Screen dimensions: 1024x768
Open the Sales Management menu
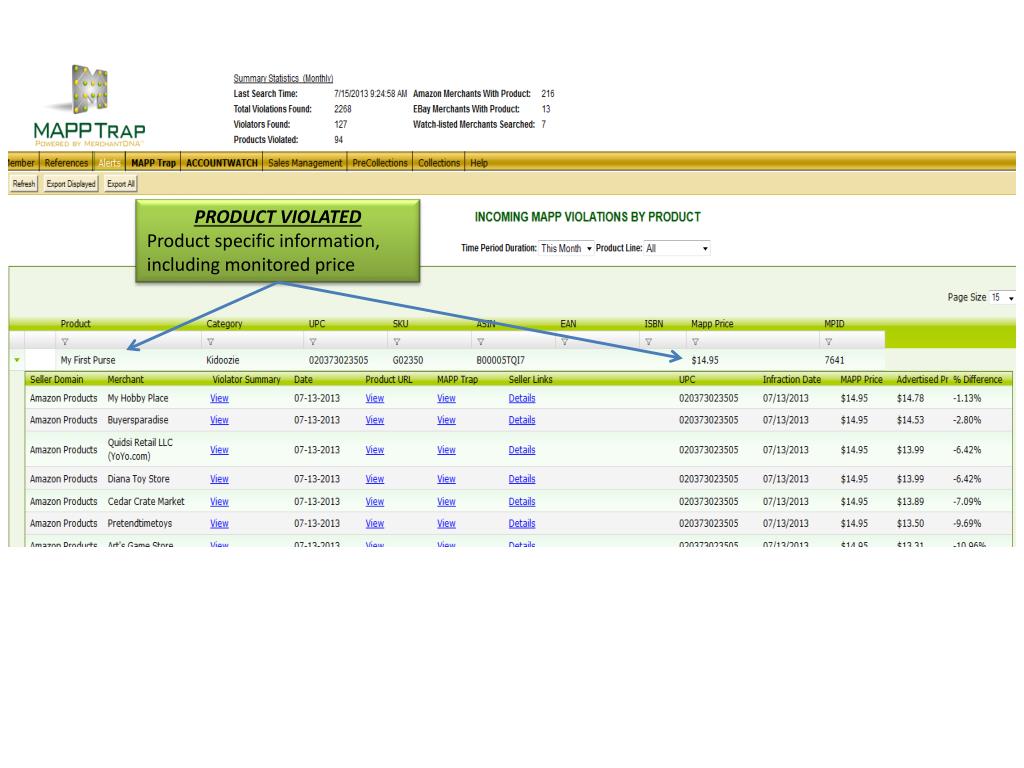(x=305, y=163)
